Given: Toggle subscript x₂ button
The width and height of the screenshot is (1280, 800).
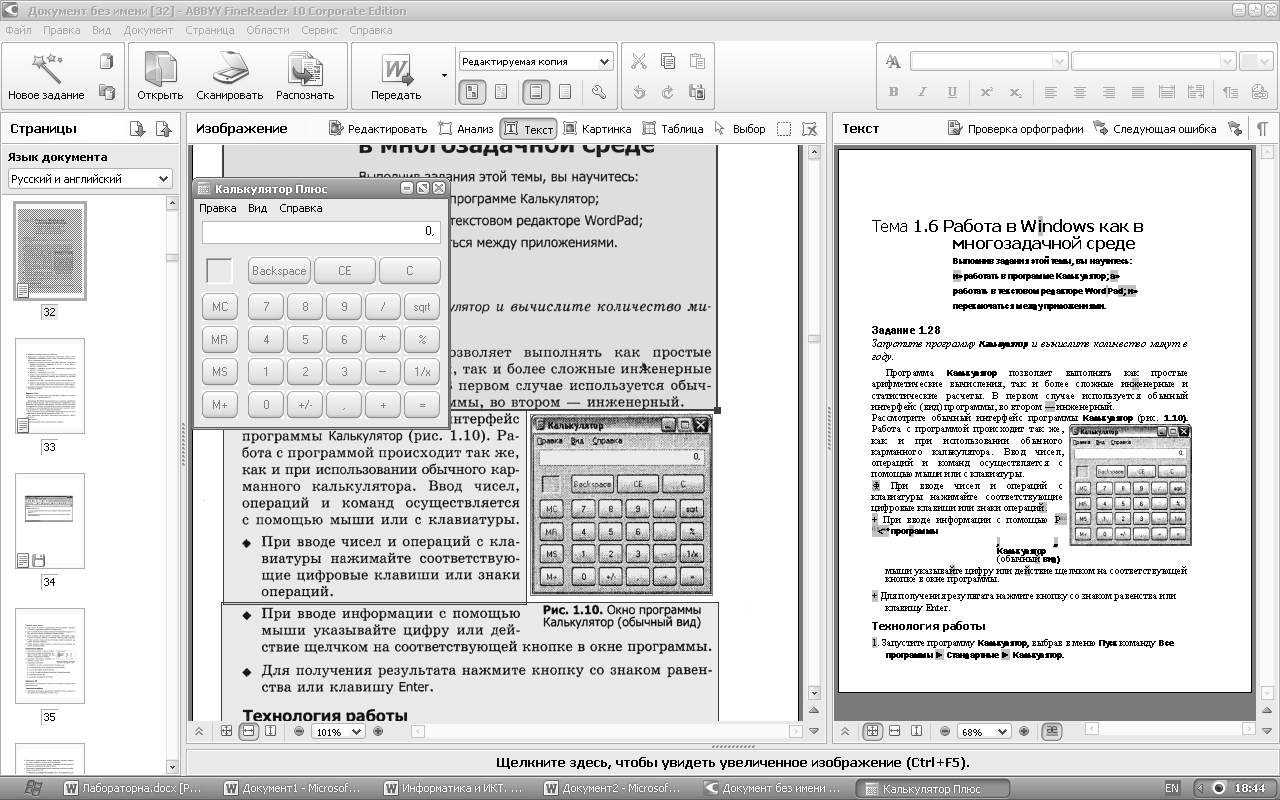Looking at the screenshot, I should point(1015,92).
